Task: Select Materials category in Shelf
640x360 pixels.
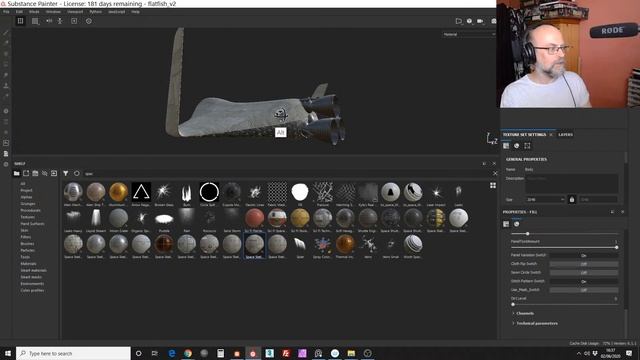Action: click(28, 264)
